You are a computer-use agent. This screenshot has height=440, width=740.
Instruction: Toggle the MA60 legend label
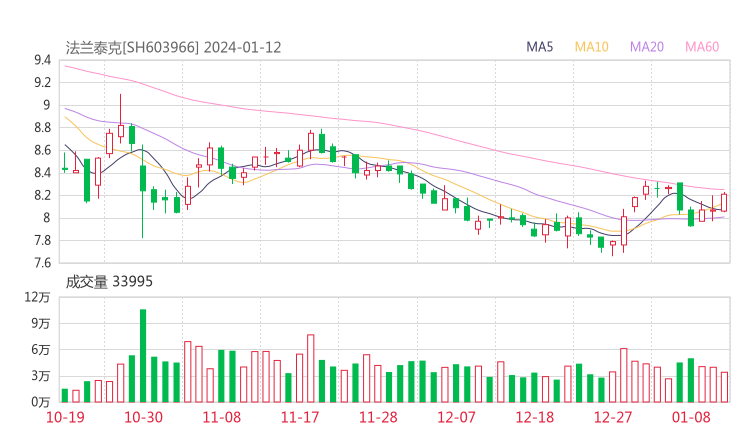(x=702, y=47)
